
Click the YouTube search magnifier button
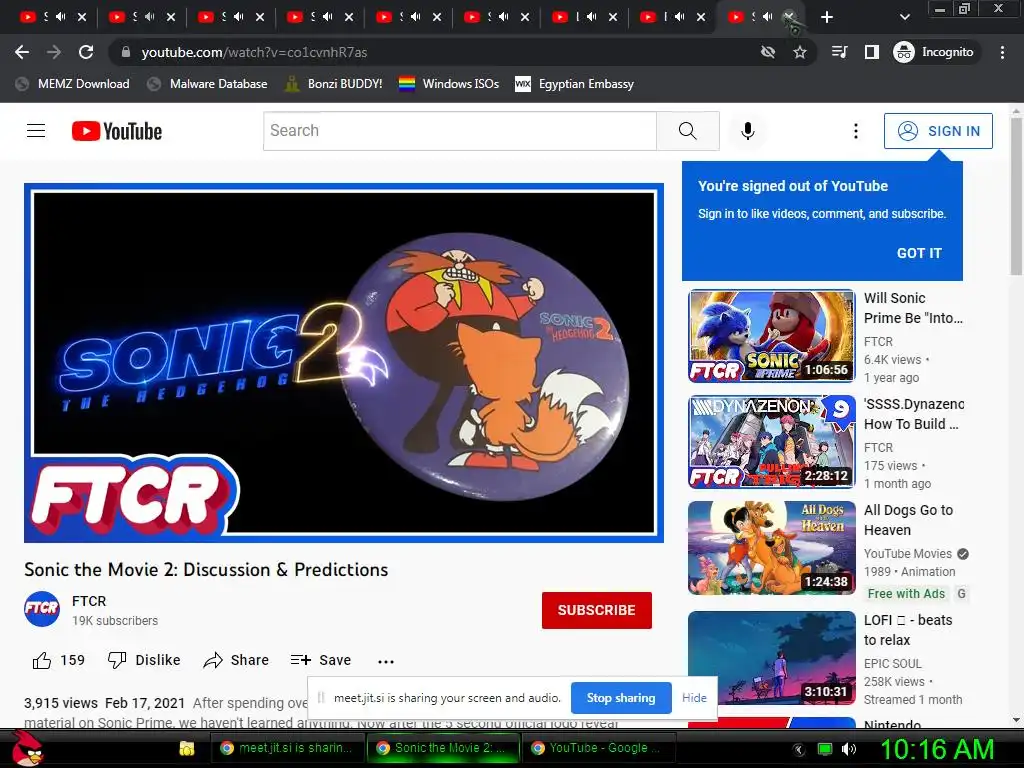click(688, 131)
